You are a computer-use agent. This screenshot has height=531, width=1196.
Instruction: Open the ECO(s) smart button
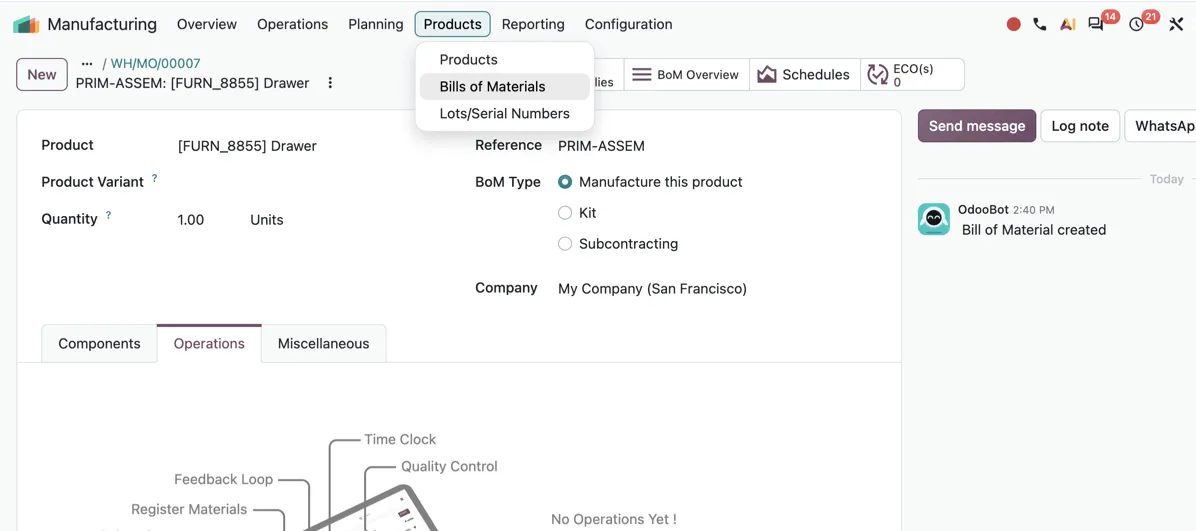912,75
